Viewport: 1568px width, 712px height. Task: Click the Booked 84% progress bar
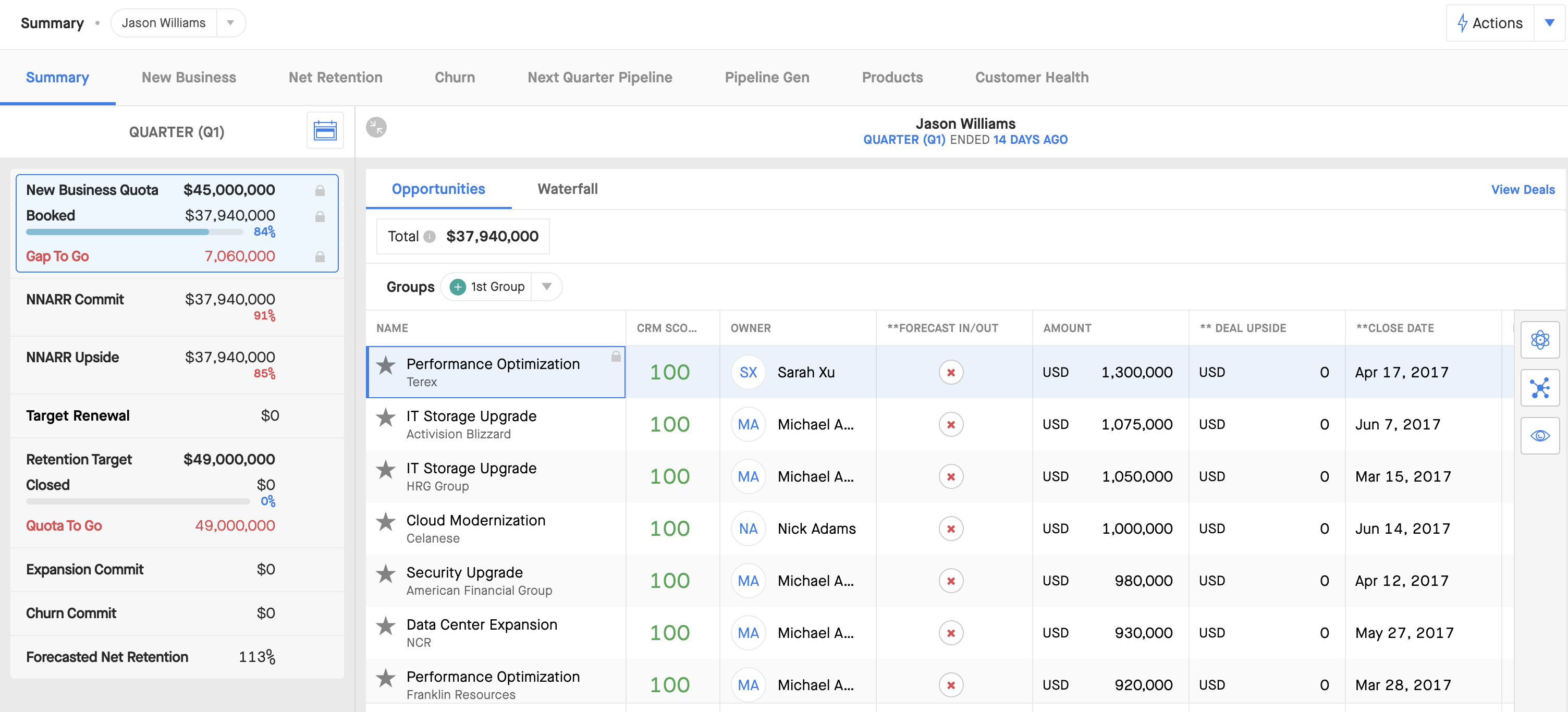134,232
